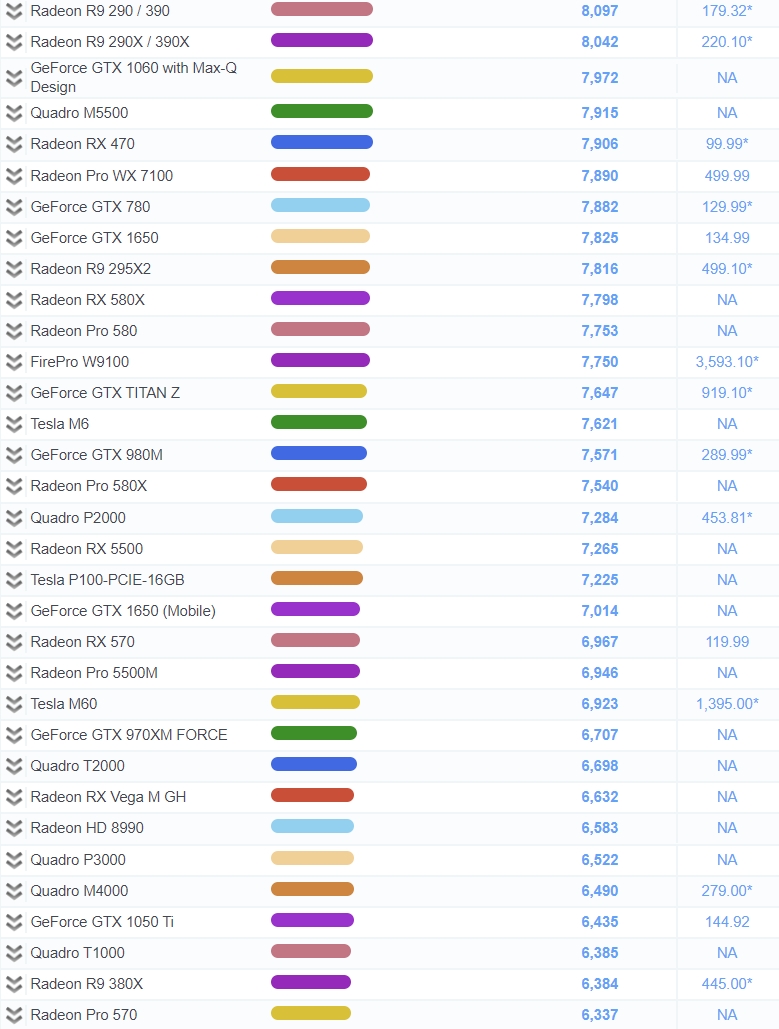Open the GeForce GTX 980M link
The image size is (779, 1029).
point(96,455)
